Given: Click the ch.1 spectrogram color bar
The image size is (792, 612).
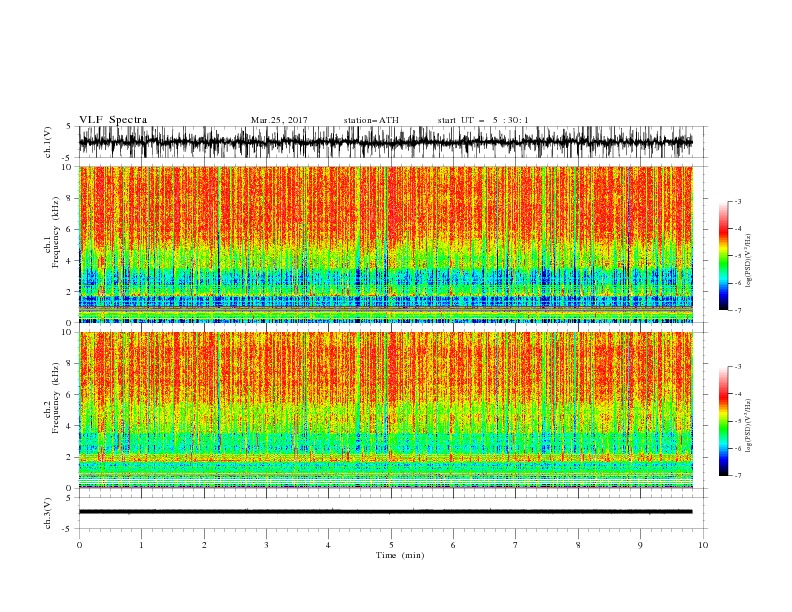Looking at the screenshot, I should 723,256.
